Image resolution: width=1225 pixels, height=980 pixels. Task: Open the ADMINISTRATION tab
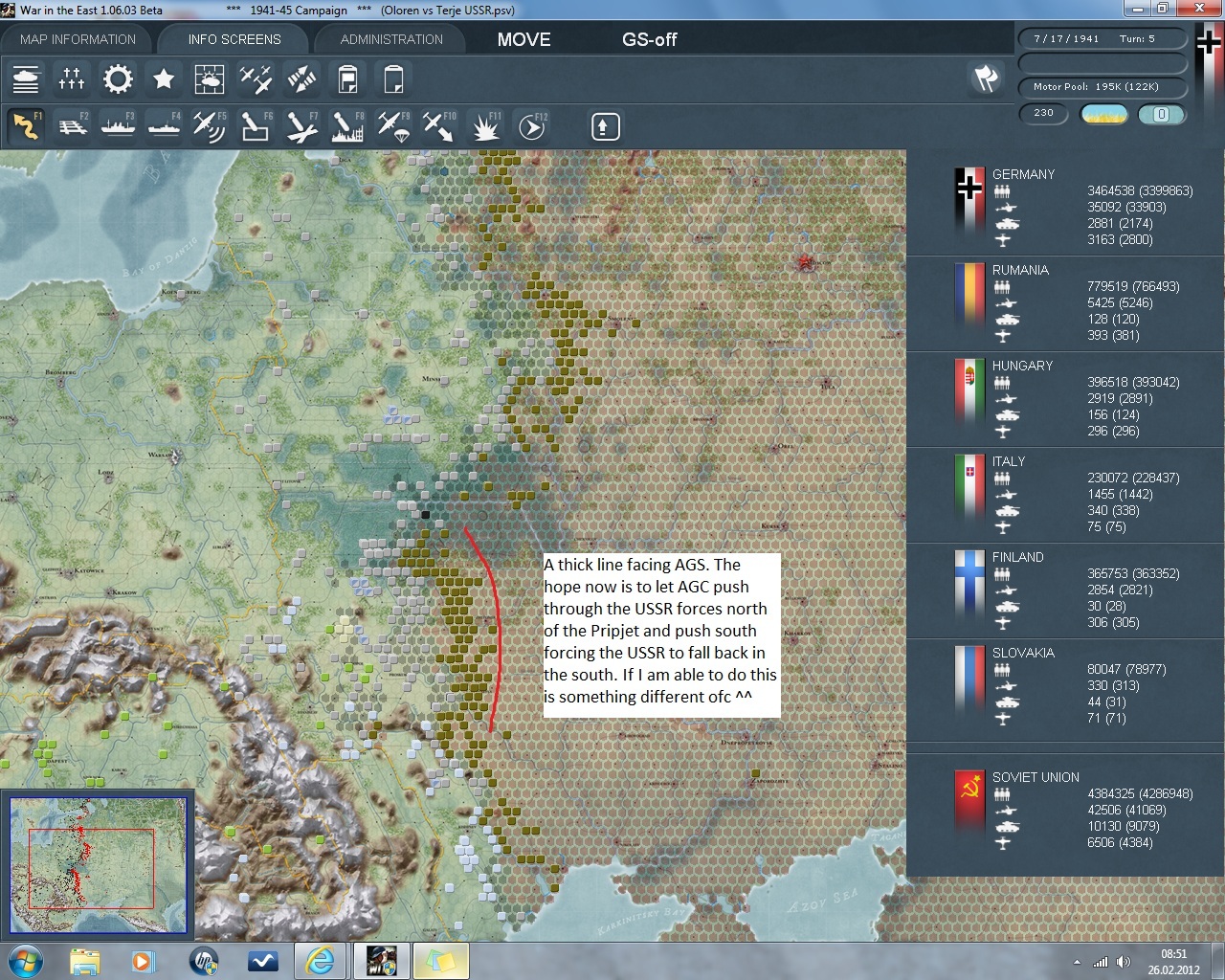pos(391,39)
